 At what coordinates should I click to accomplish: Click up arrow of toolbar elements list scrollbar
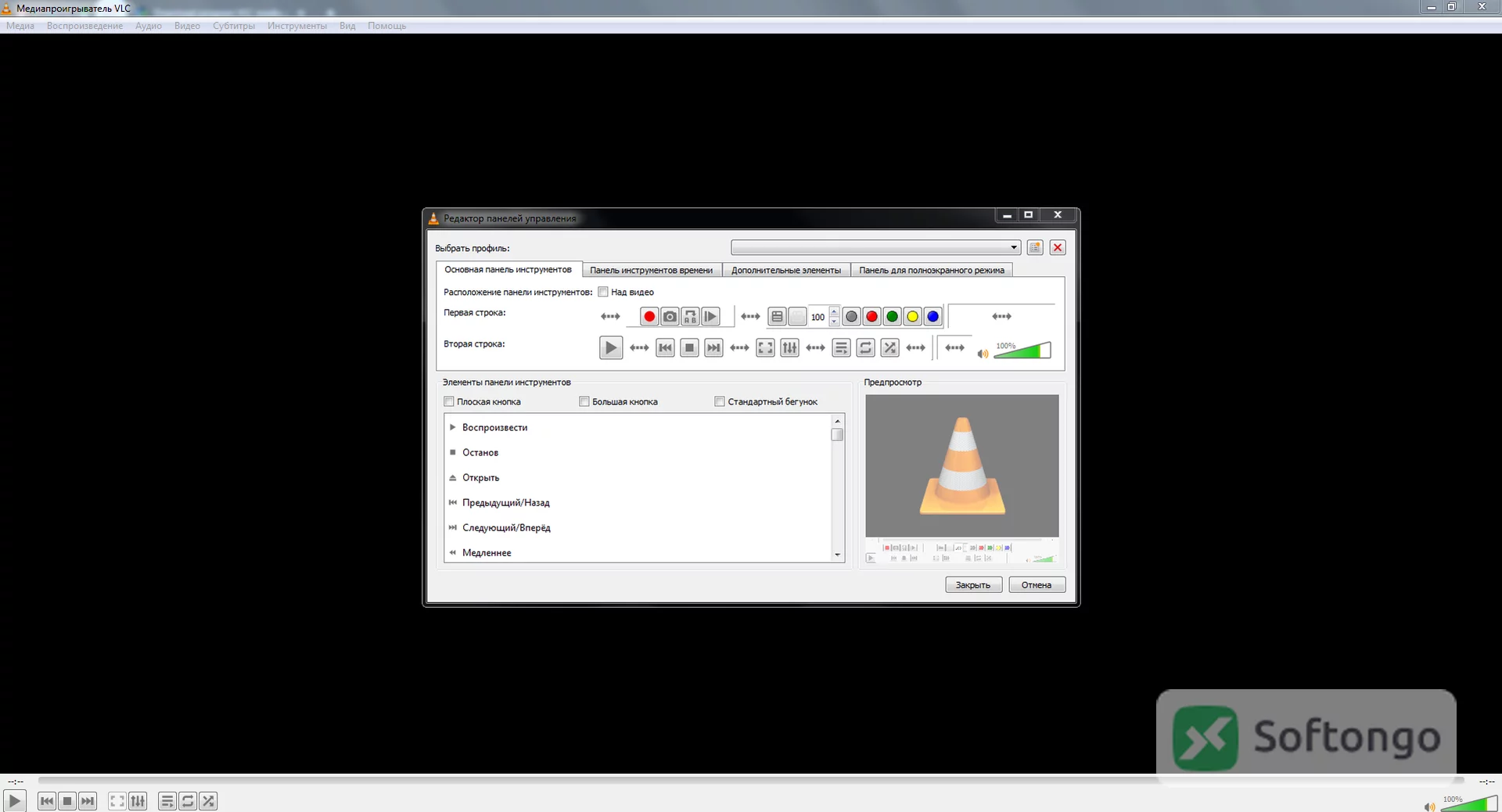click(x=838, y=421)
